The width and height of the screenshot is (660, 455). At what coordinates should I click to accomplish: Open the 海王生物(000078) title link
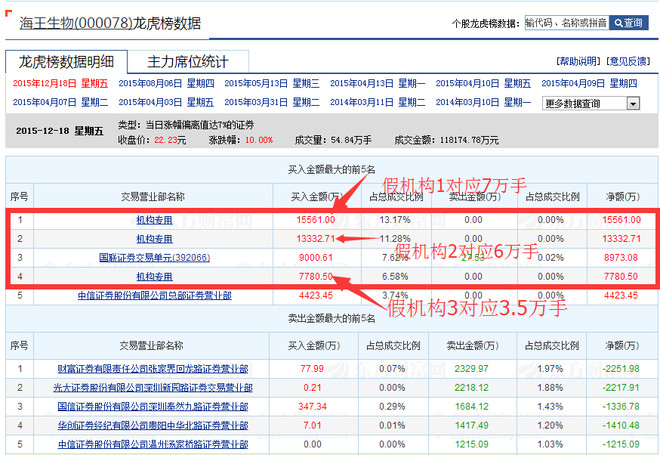point(76,23)
